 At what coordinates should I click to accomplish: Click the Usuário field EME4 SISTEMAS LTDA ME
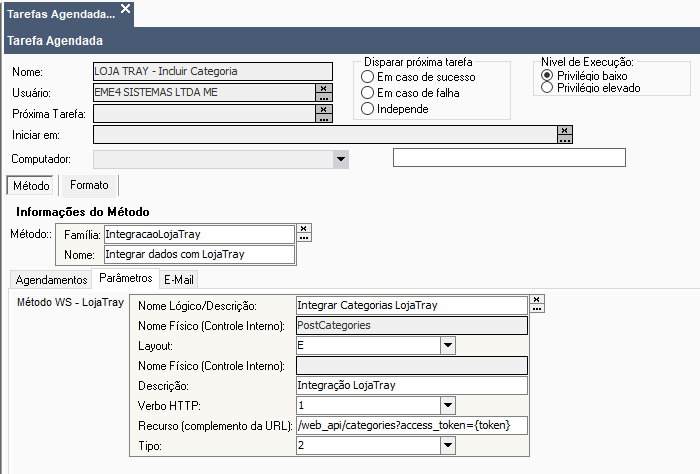tap(204, 92)
